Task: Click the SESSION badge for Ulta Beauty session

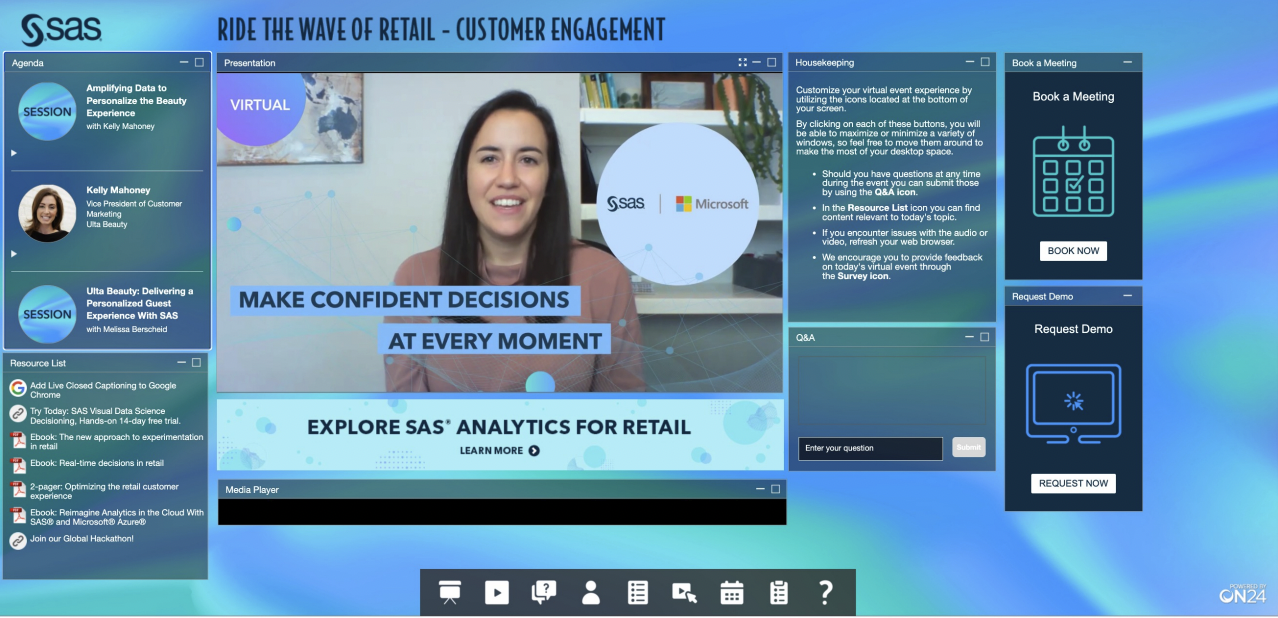Action: 47,314
